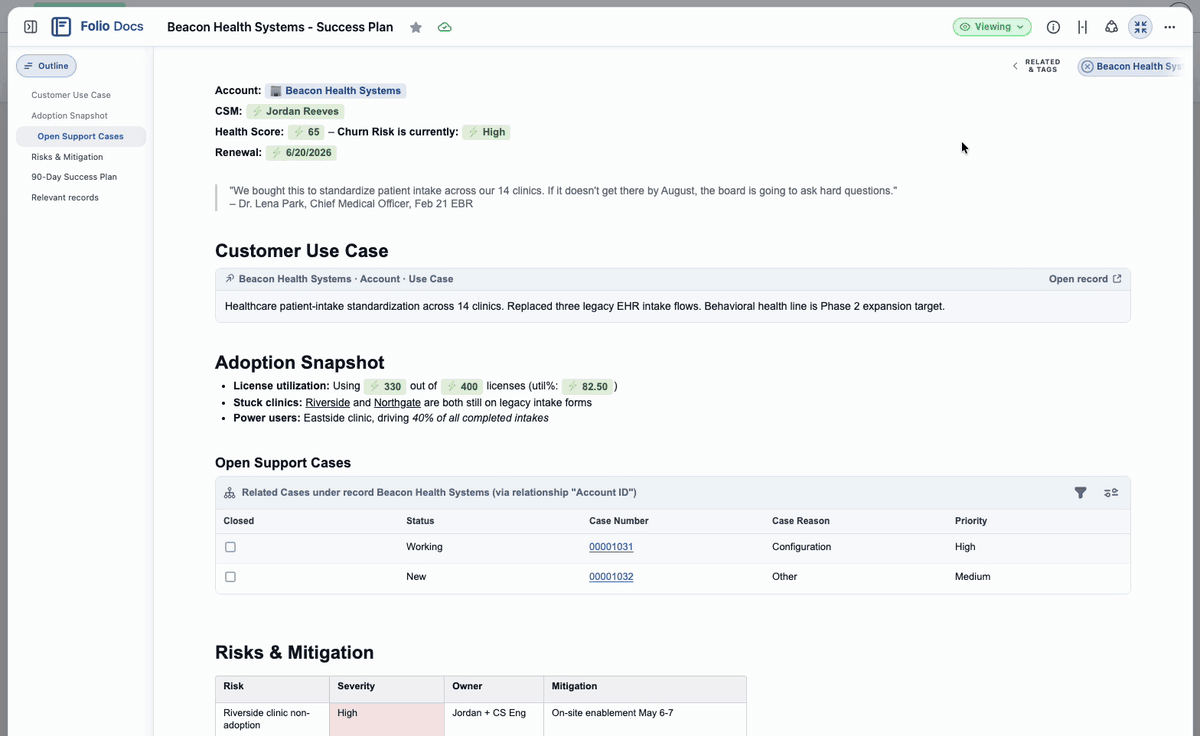Image resolution: width=1200 pixels, height=736 pixels.
Task: Open the sharing collaborators icon
Action: click(x=1111, y=27)
